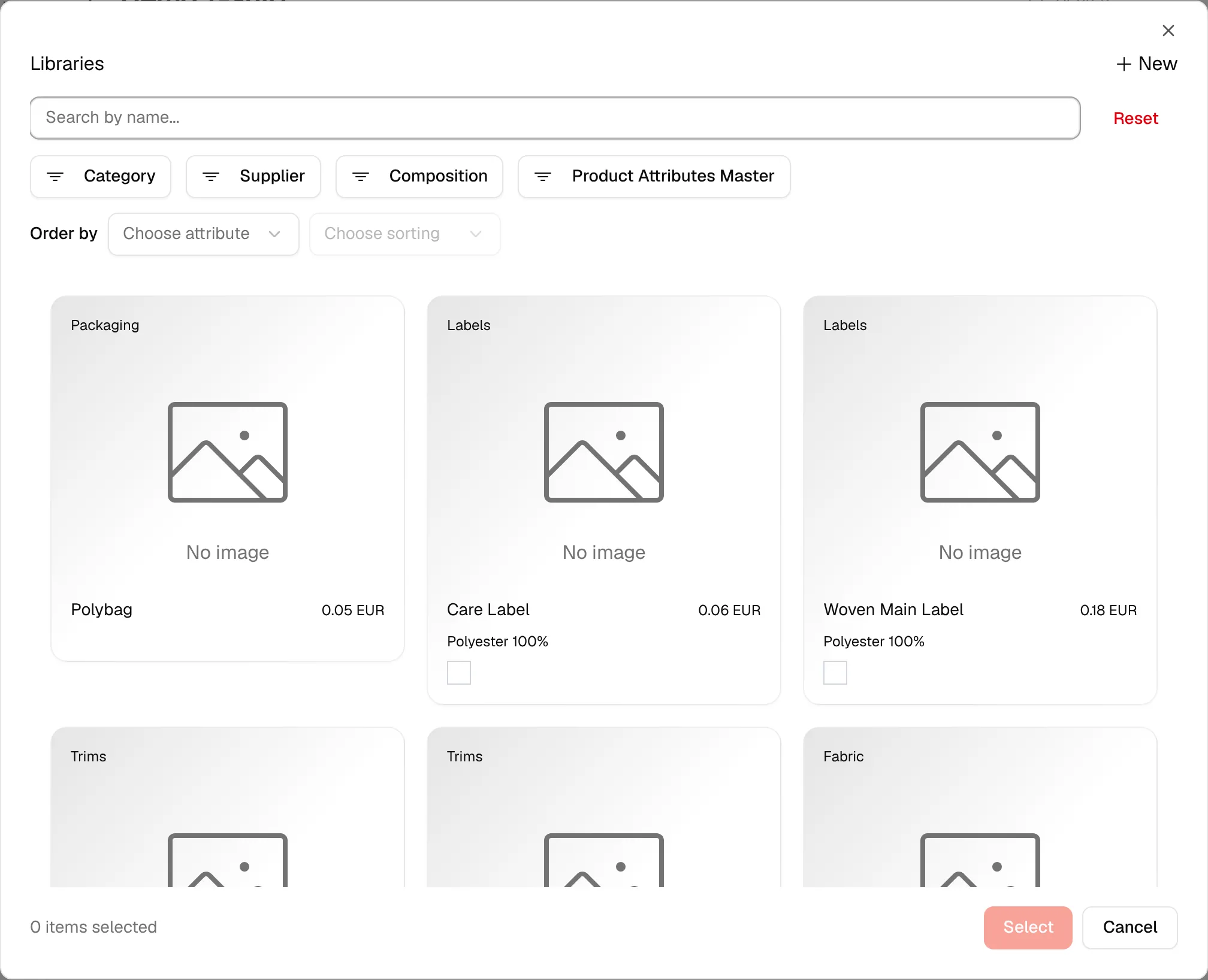Open the Fabric card in the bottom row
This screenshot has width=1208, height=980.
(980, 807)
